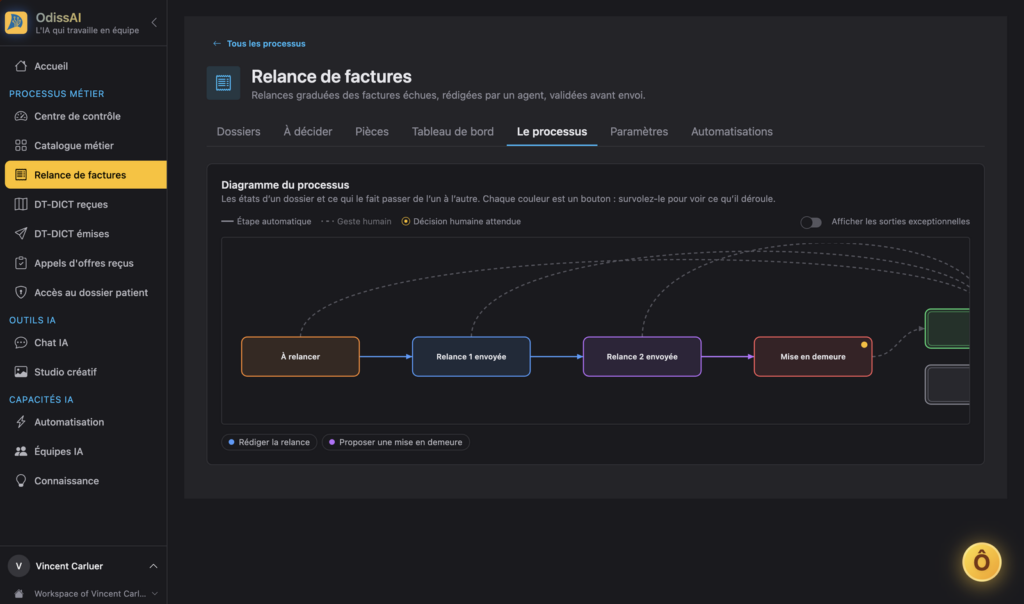This screenshot has height=604, width=1024.
Task: Click the process document icon beside title
Action: [223, 83]
